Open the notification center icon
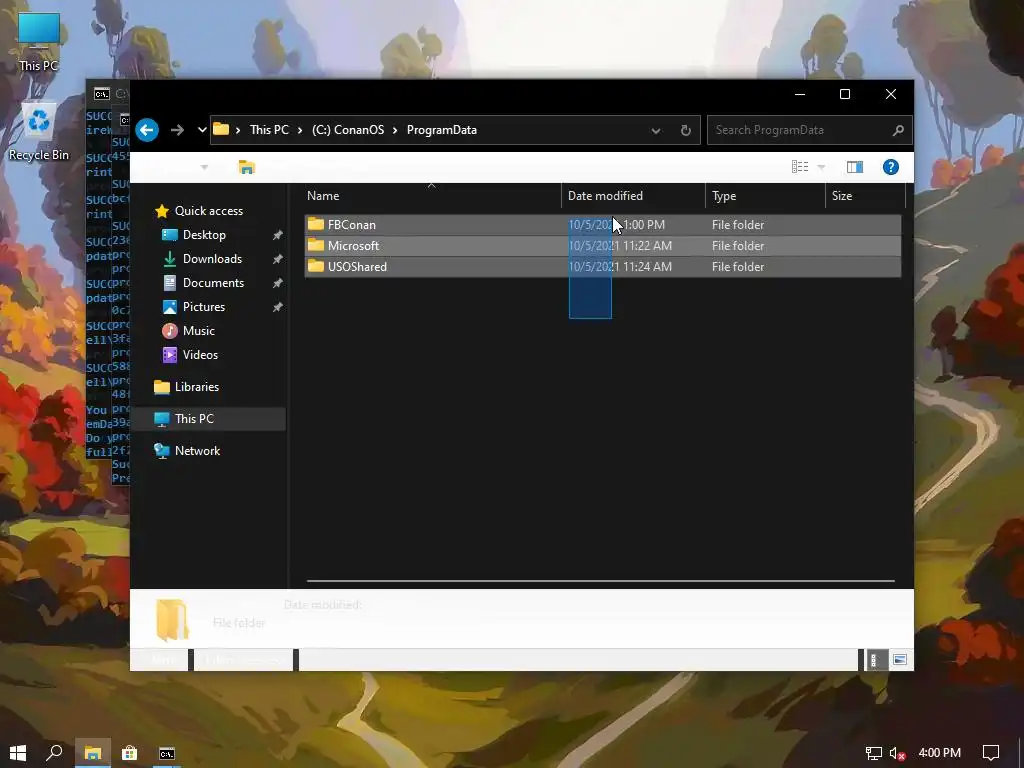 click(991, 753)
